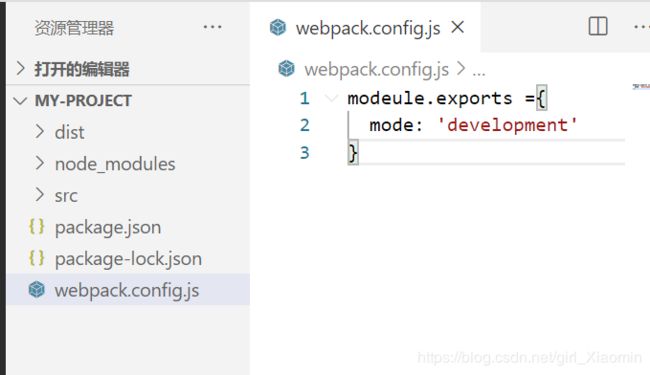The width and height of the screenshot is (650, 375).
Task: Click webpack icon in editor tab
Action: tap(278, 28)
